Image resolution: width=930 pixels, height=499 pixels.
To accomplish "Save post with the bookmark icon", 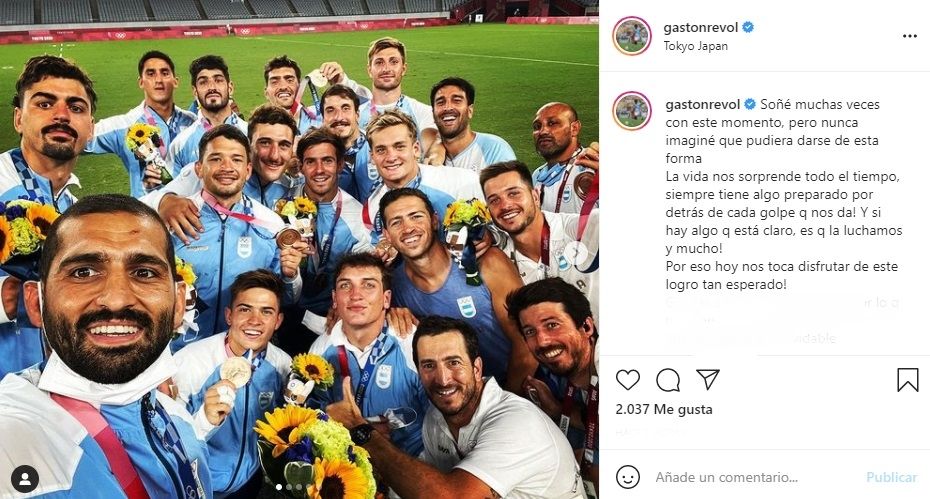I will pos(907,380).
